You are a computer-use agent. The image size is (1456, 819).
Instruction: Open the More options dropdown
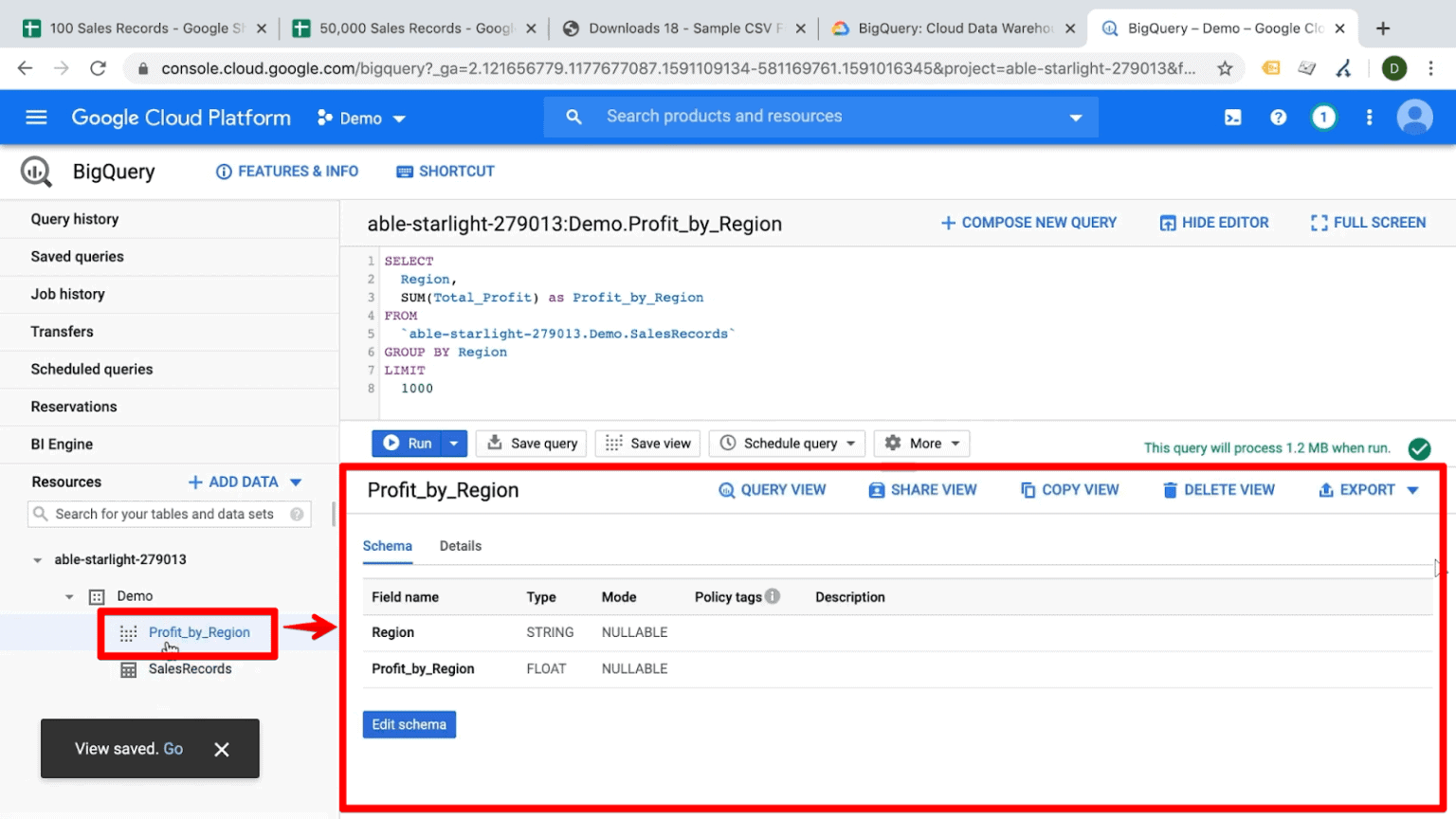(920, 443)
